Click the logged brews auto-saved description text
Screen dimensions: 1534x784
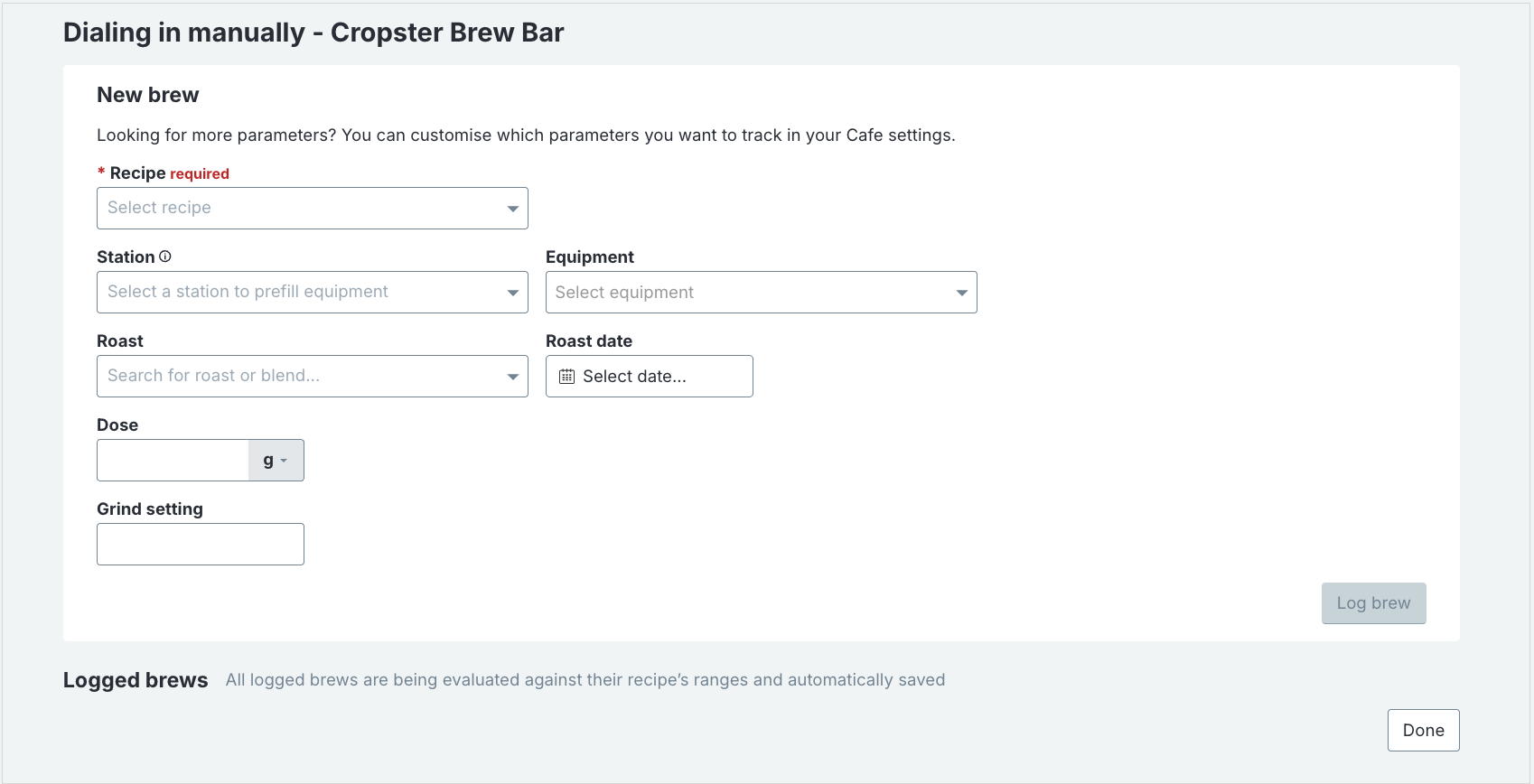coord(585,680)
